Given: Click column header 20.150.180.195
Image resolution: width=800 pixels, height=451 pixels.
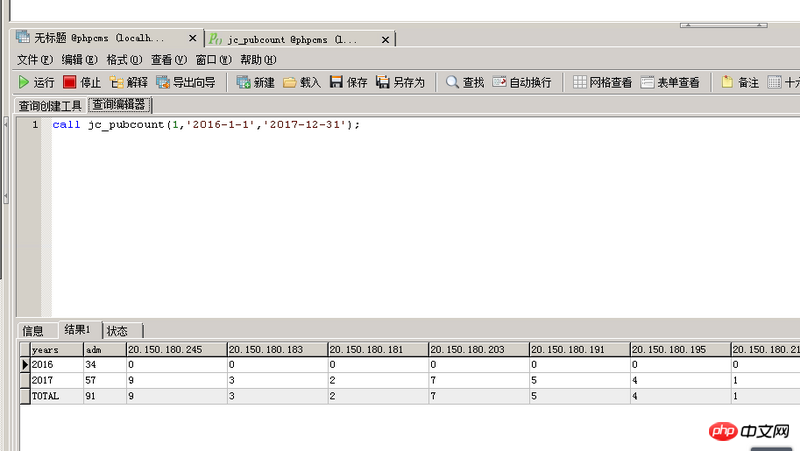Looking at the screenshot, I should (680, 349).
